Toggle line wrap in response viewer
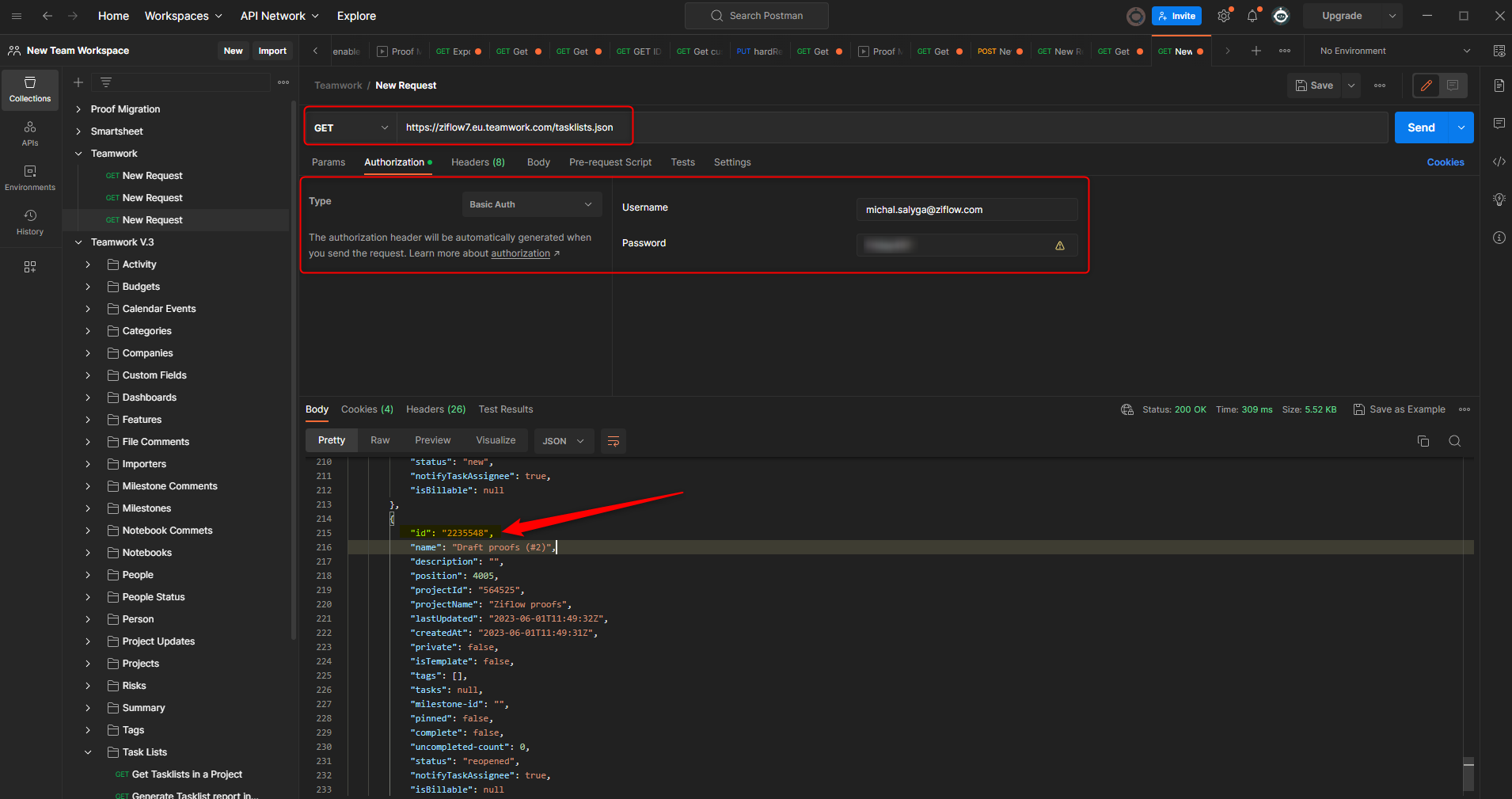This screenshot has height=799, width=1512. [x=614, y=441]
